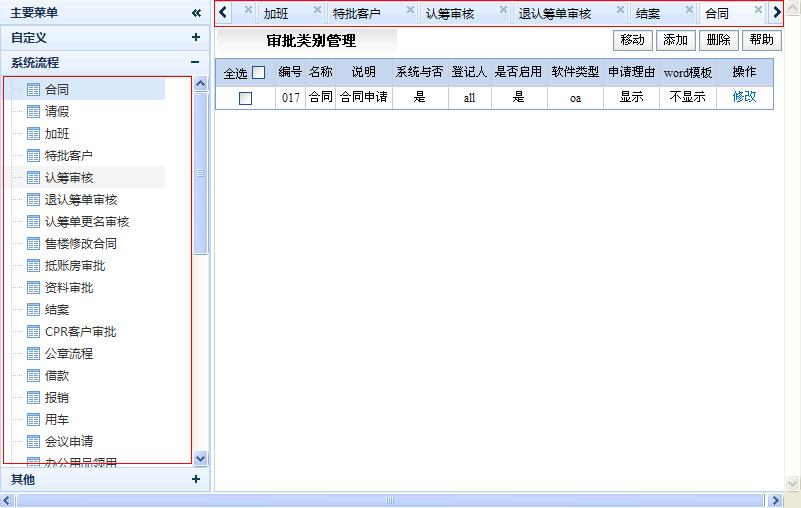Viewport: 801px width, 508px height.
Task: Expand the 其他 menu section
Action: click(196, 480)
